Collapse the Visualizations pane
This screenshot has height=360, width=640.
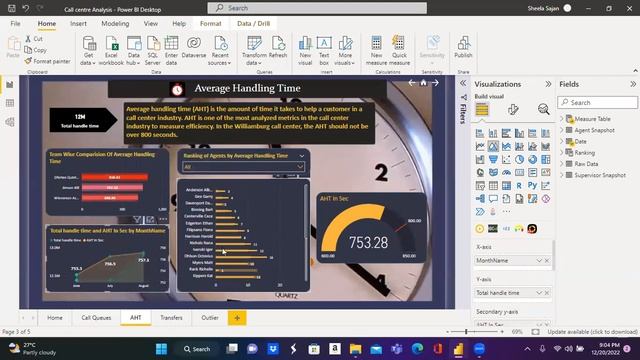tap(548, 84)
